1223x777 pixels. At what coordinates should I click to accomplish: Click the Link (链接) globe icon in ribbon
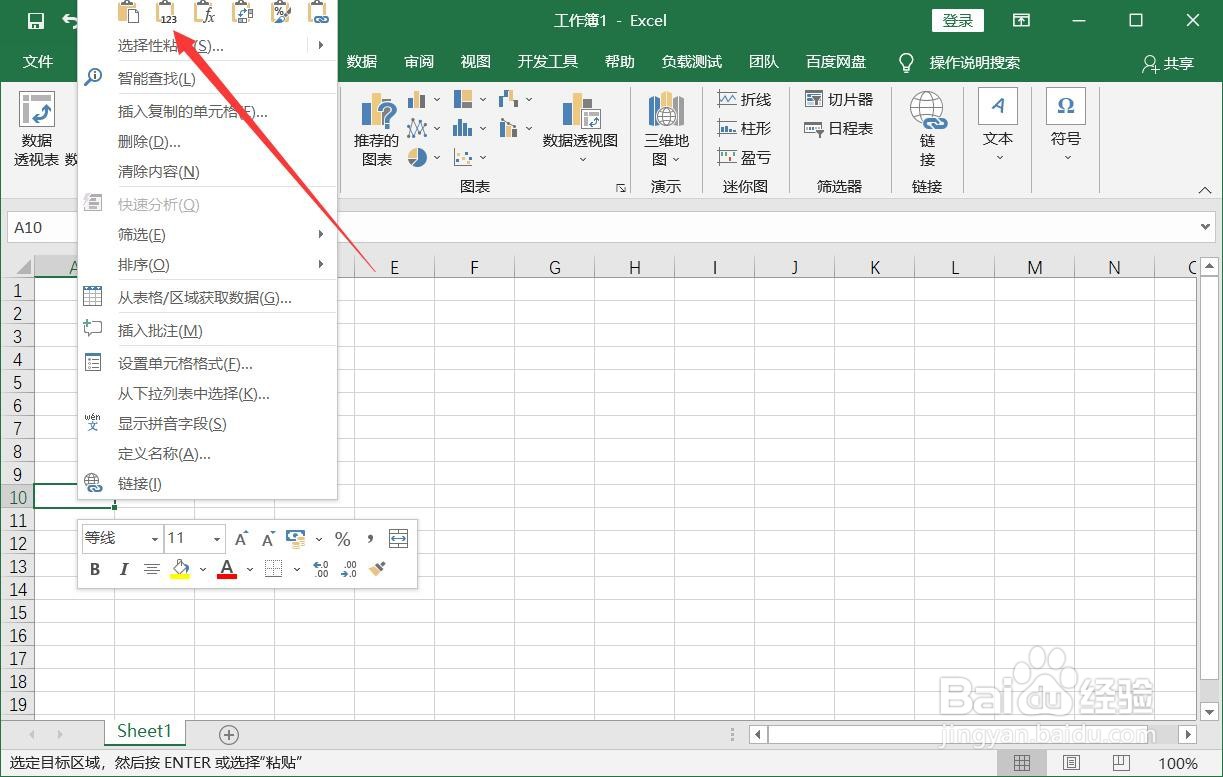[927, 130]
